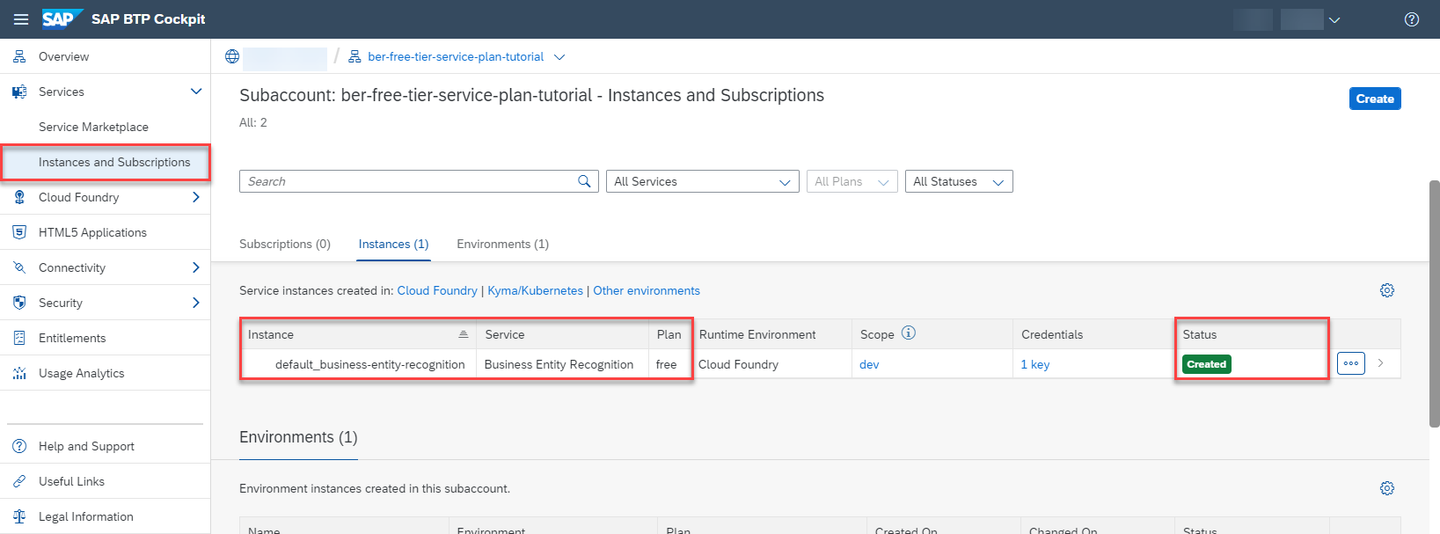Viewport: 1440px width, 534px height.
Task: Click the Cloud Foundry sidebar icon
Action: [x=19, y=197]
